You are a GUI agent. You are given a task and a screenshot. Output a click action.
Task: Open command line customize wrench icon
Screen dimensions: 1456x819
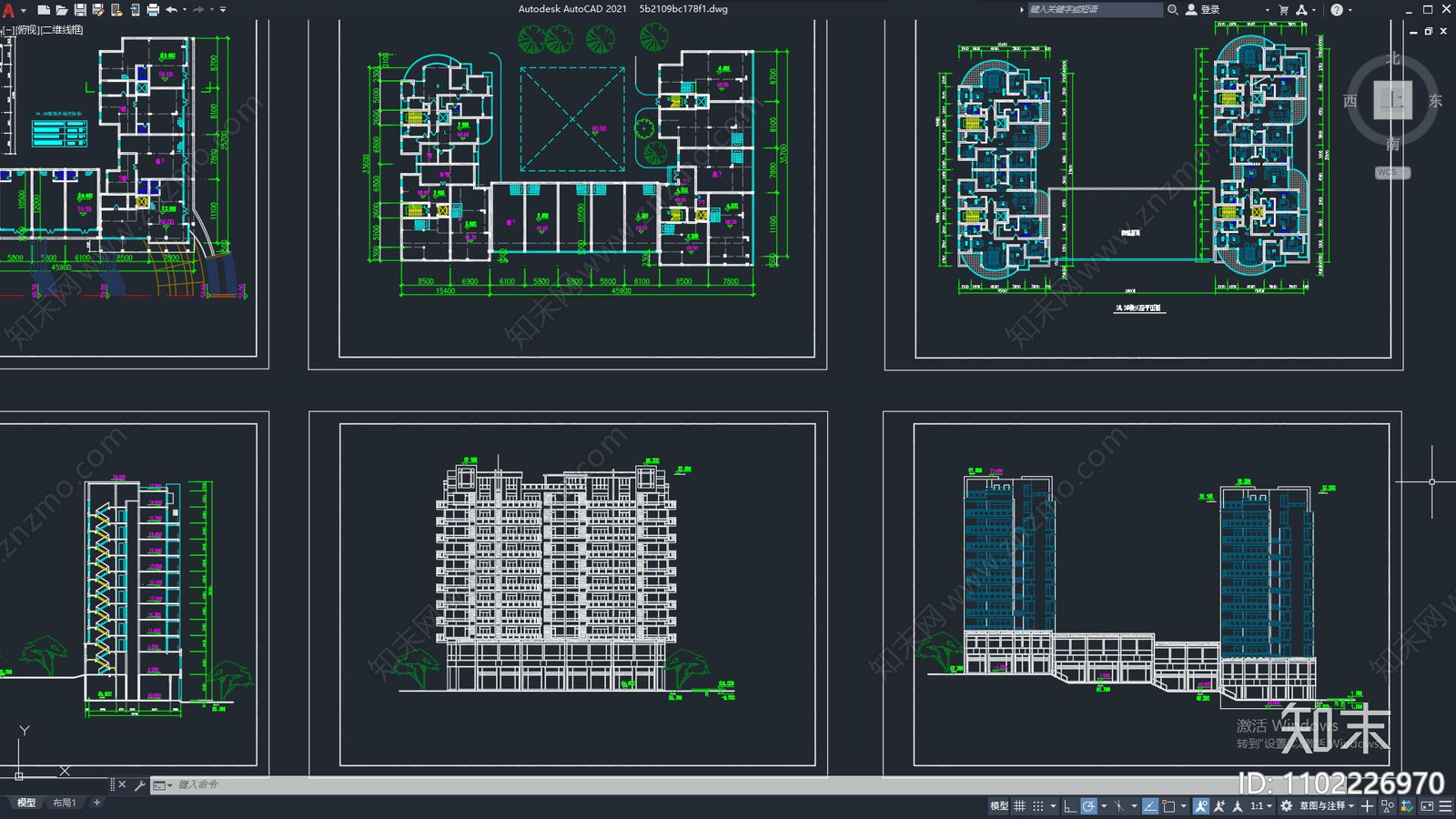[139, 784]
